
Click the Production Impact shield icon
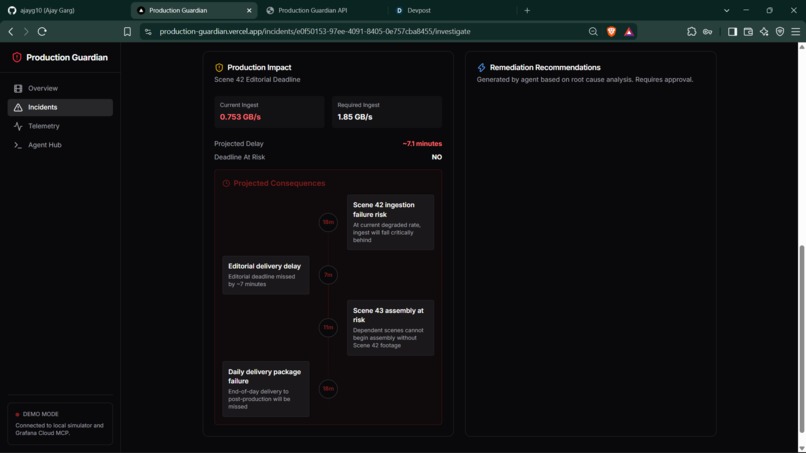pos(219,67)
